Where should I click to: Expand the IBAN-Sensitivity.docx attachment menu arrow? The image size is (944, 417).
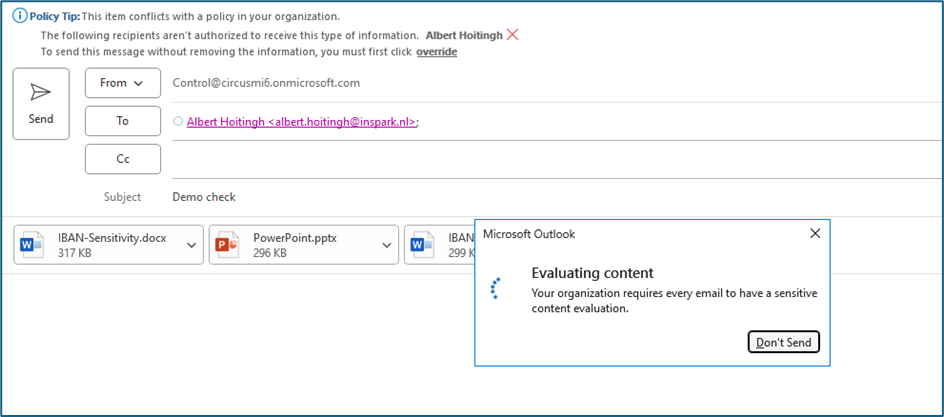190,245
